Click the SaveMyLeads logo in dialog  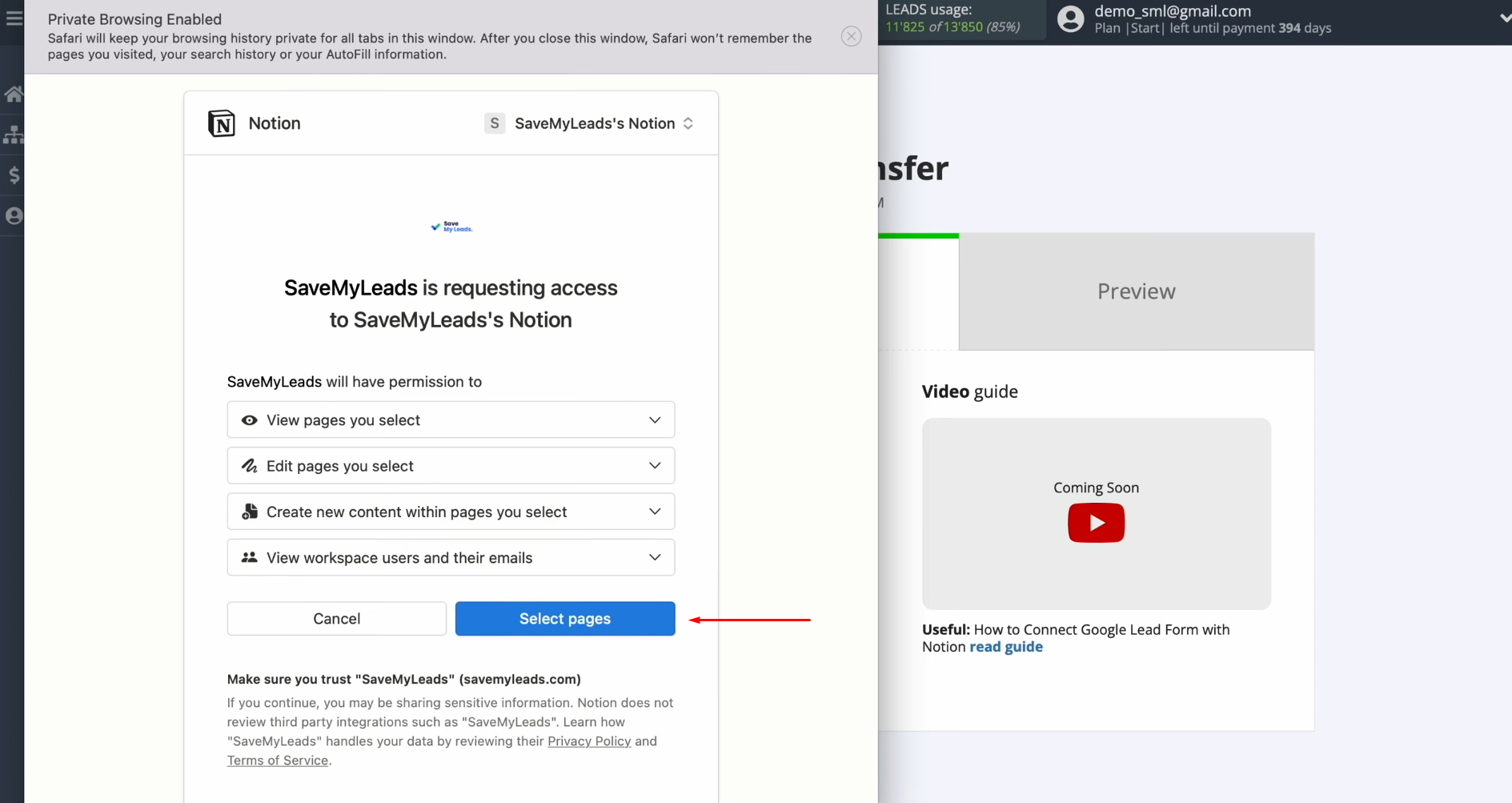click(451, 227)
